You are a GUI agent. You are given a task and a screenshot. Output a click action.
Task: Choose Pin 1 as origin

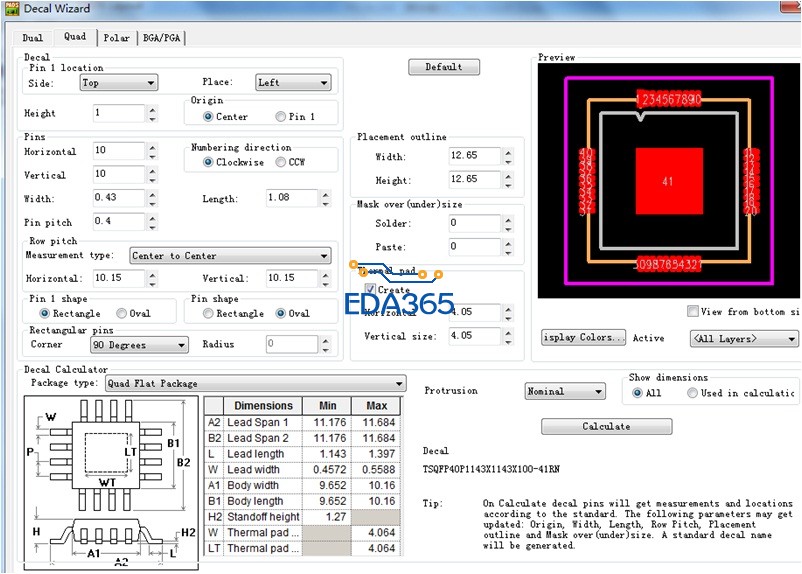coord(281,117)
